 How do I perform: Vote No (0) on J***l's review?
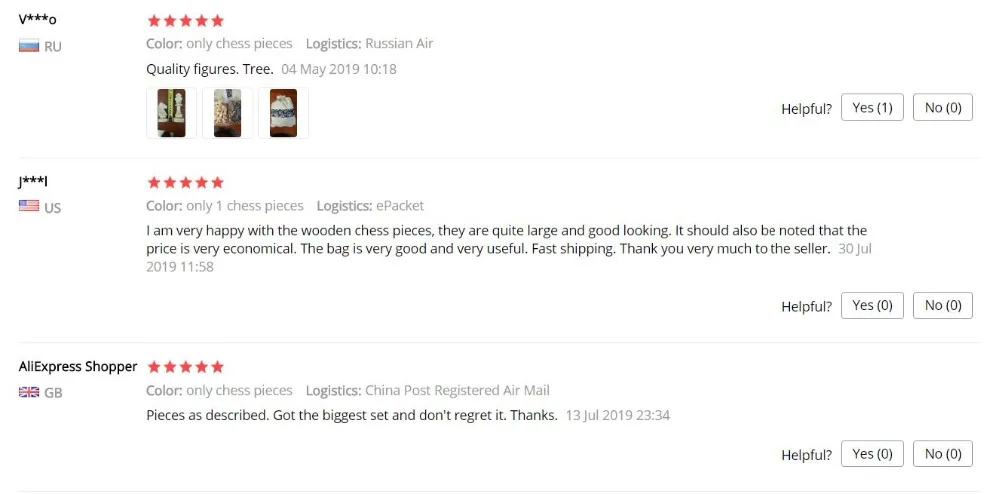pos(943,305)
